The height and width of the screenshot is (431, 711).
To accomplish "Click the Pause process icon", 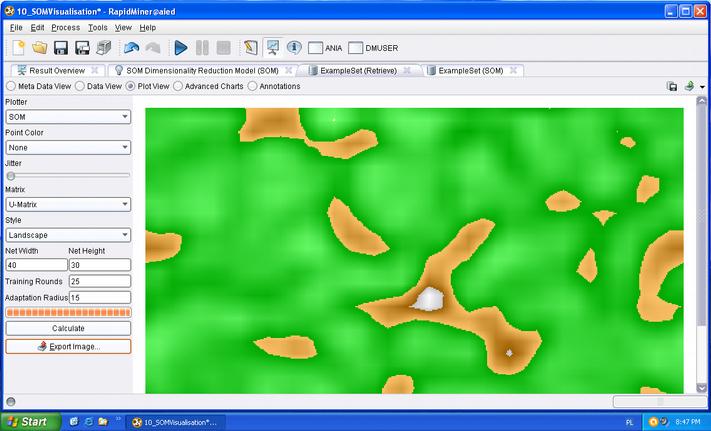I will [x=202, y=48].
